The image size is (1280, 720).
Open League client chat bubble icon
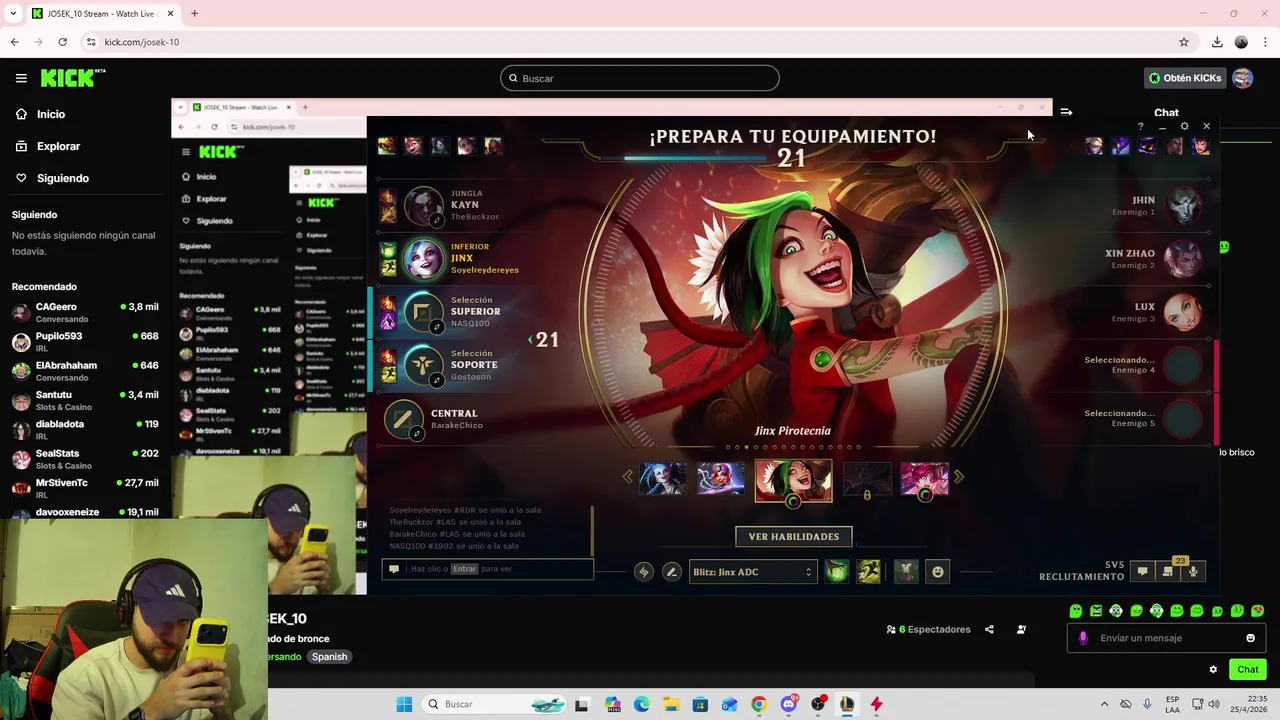pyautogui.click(x=1142, y=572)
